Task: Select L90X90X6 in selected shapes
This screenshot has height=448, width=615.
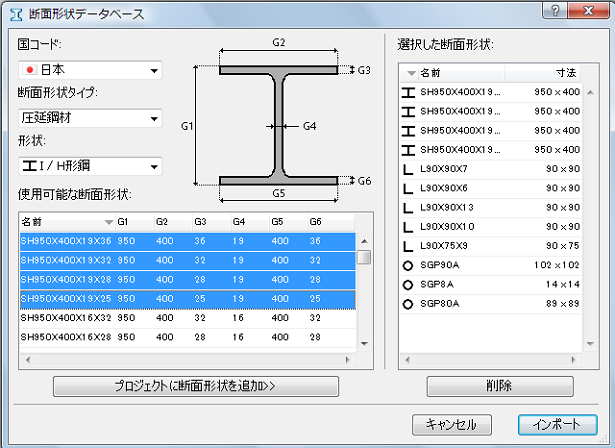Action: pos(491,188)
